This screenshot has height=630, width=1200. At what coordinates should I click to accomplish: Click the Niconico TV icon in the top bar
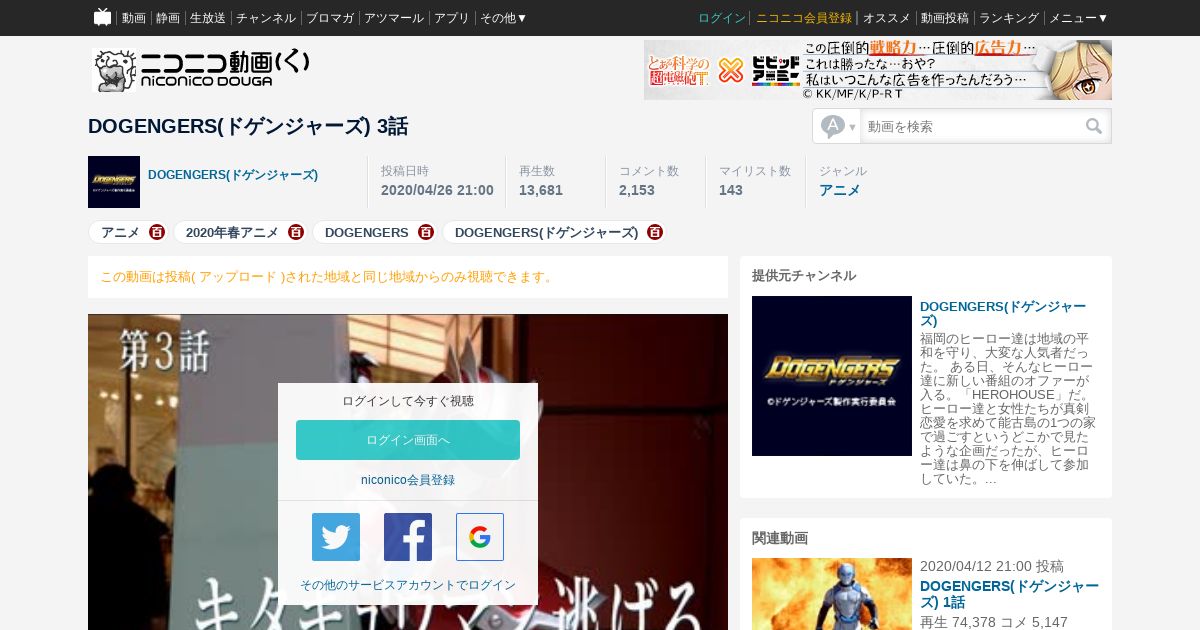[102, 17]
